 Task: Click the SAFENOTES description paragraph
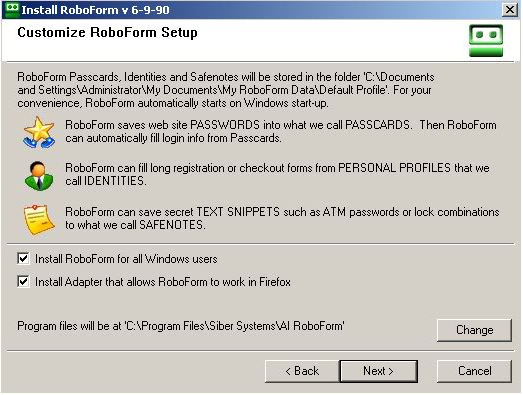(282, 219)
